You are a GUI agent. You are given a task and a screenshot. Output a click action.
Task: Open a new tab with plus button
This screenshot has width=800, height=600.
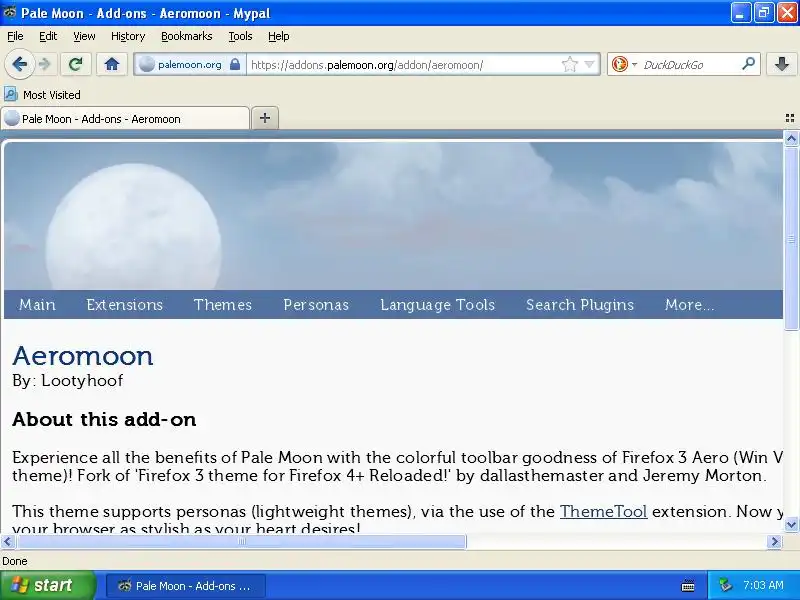(x=265, y=118)
